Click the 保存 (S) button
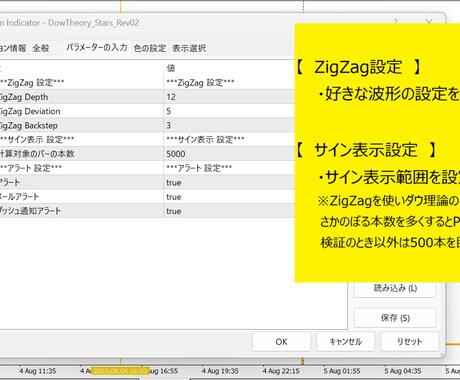 395,318
